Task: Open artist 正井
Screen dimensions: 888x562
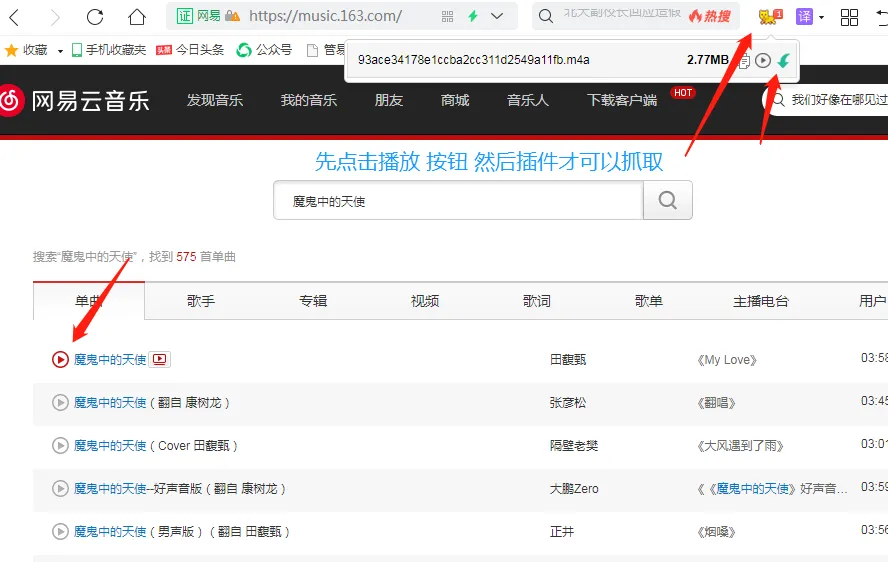Action: (562, 531)
